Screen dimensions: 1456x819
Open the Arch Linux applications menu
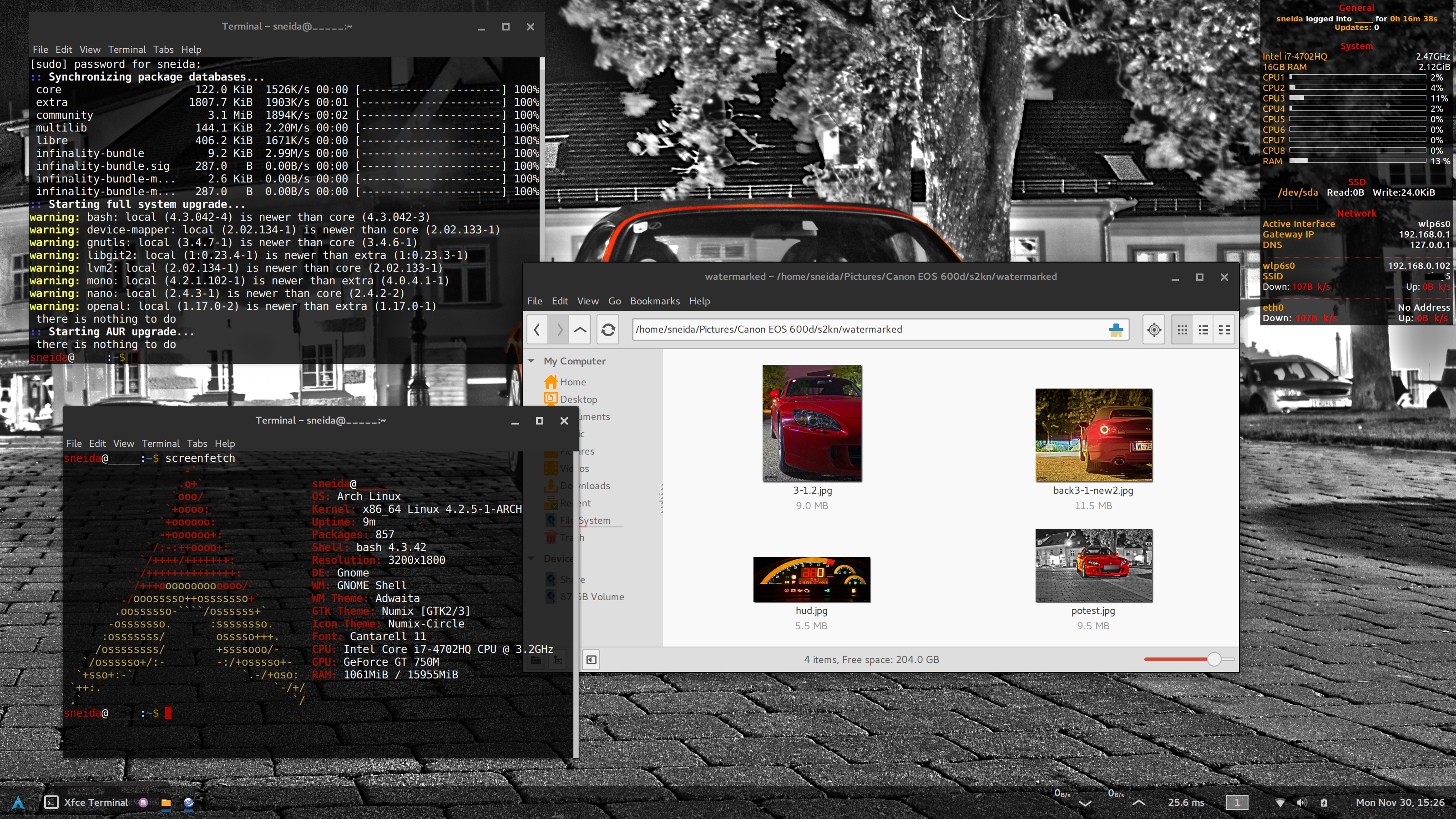[x=18, y=803]
